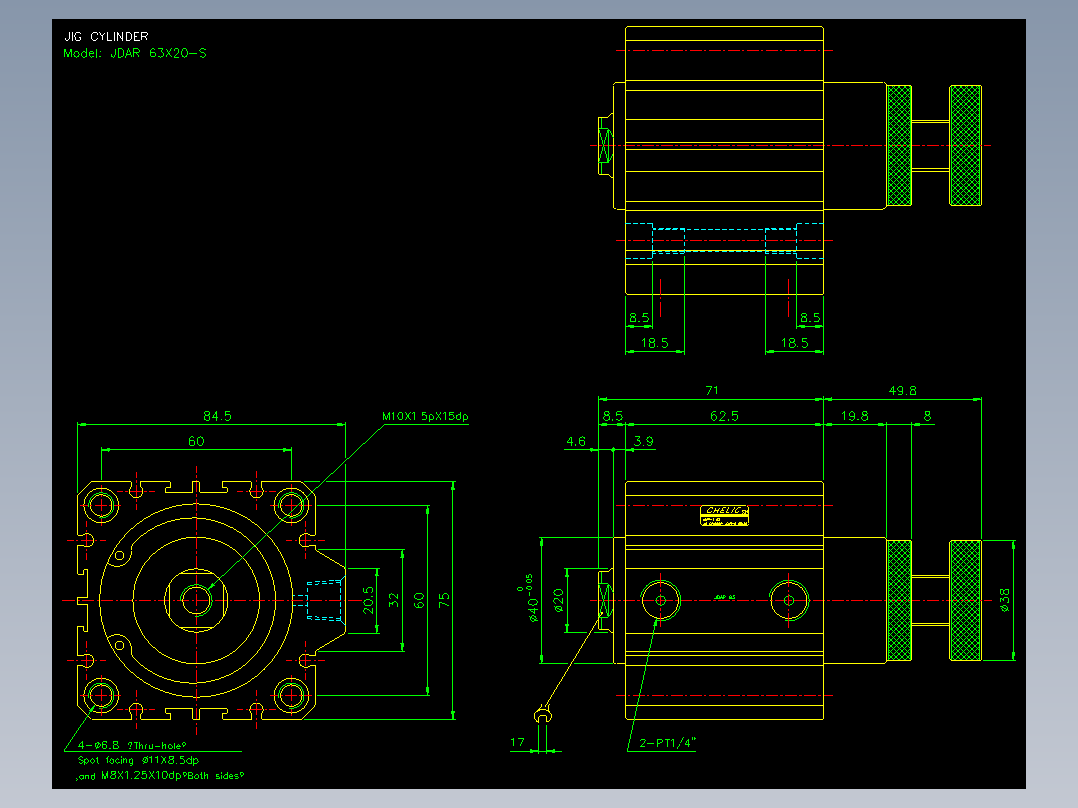The image size is (1078, 808).
Task: Select the 3.9 dimension
Action: (x=644, y=441)
